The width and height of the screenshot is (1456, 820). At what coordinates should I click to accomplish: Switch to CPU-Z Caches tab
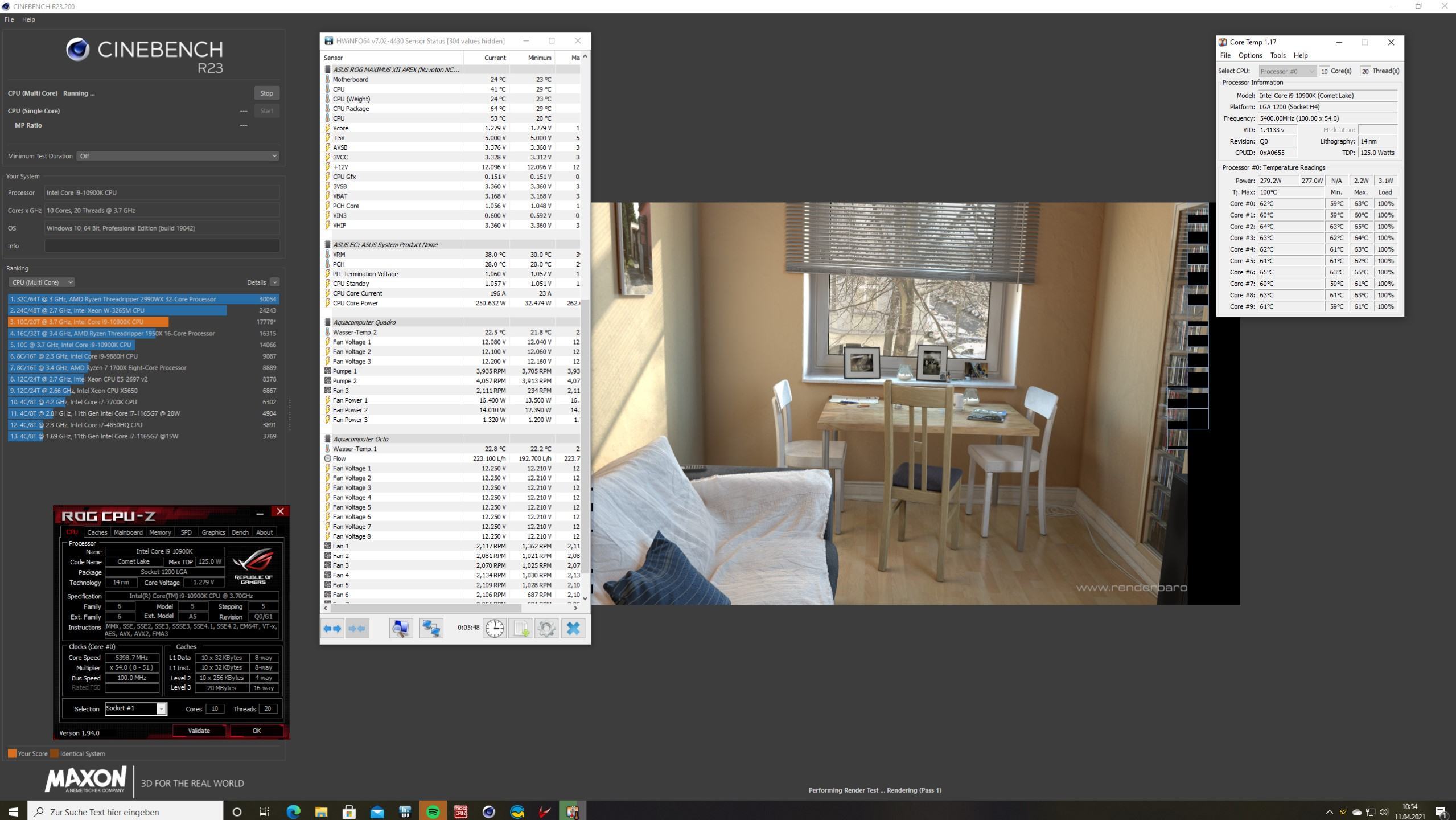[x=97, y=532]
